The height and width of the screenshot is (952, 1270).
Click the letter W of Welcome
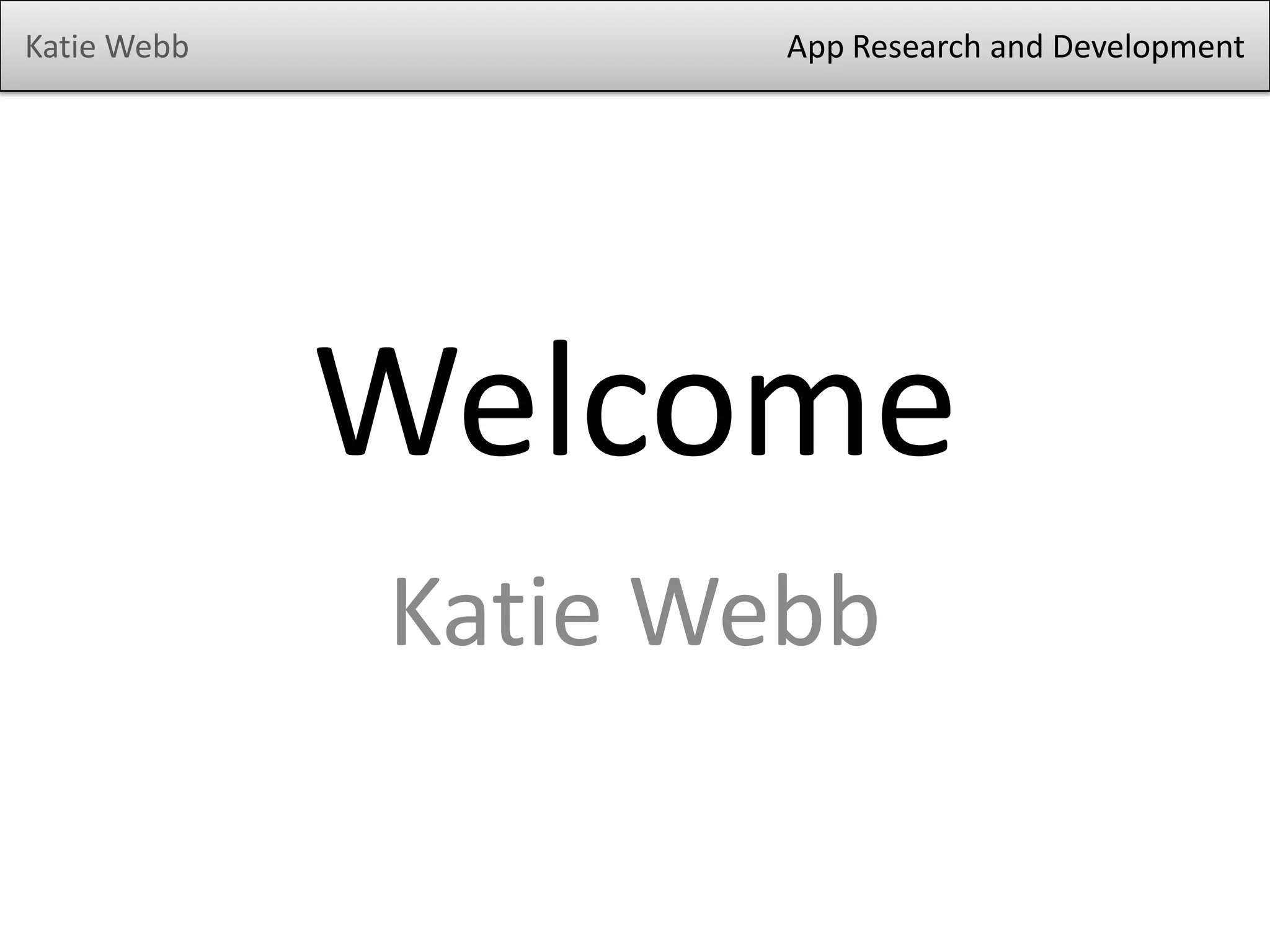(x=387, y=402)
